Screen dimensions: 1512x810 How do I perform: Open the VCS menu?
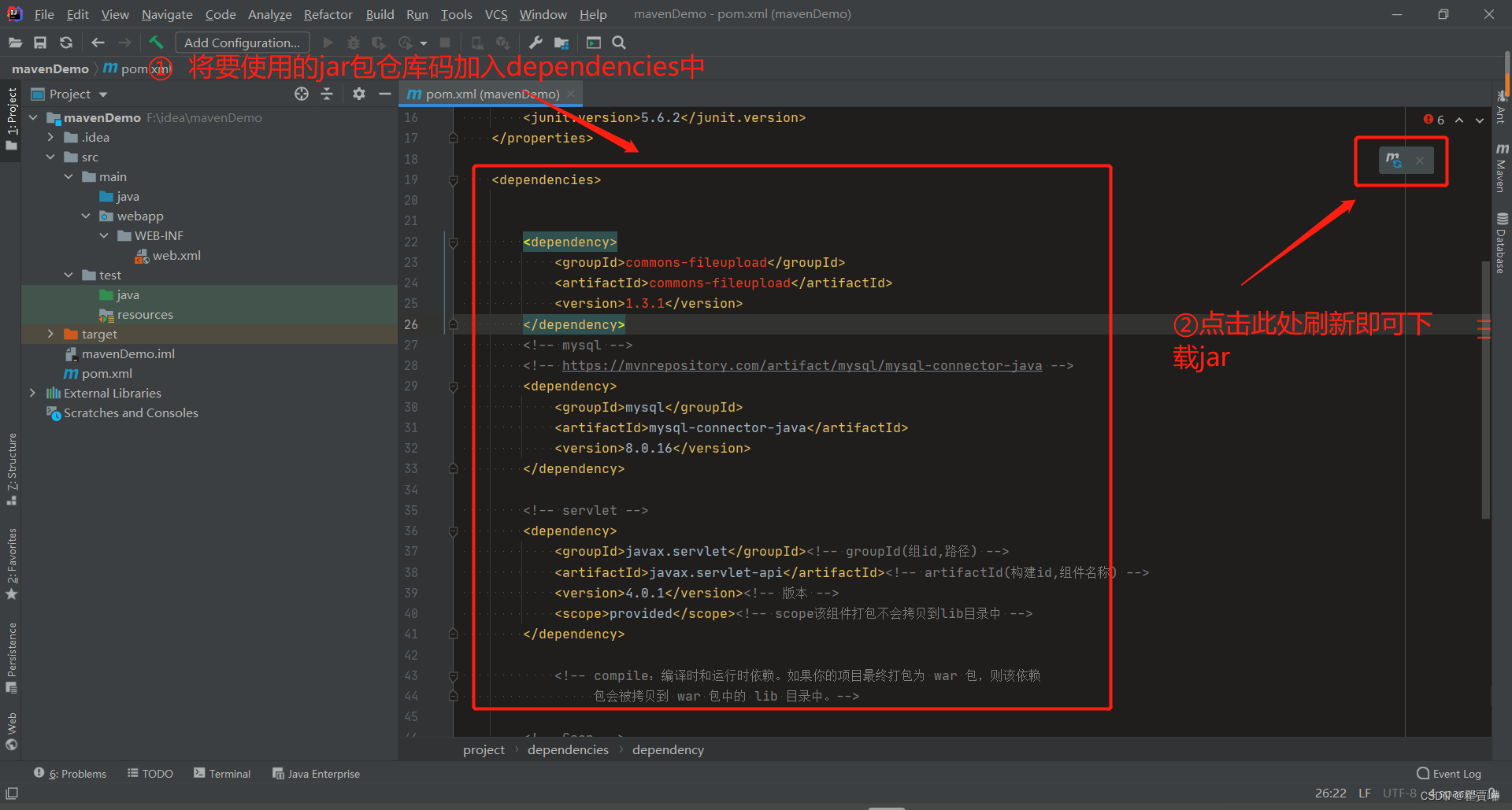point(496,14)
